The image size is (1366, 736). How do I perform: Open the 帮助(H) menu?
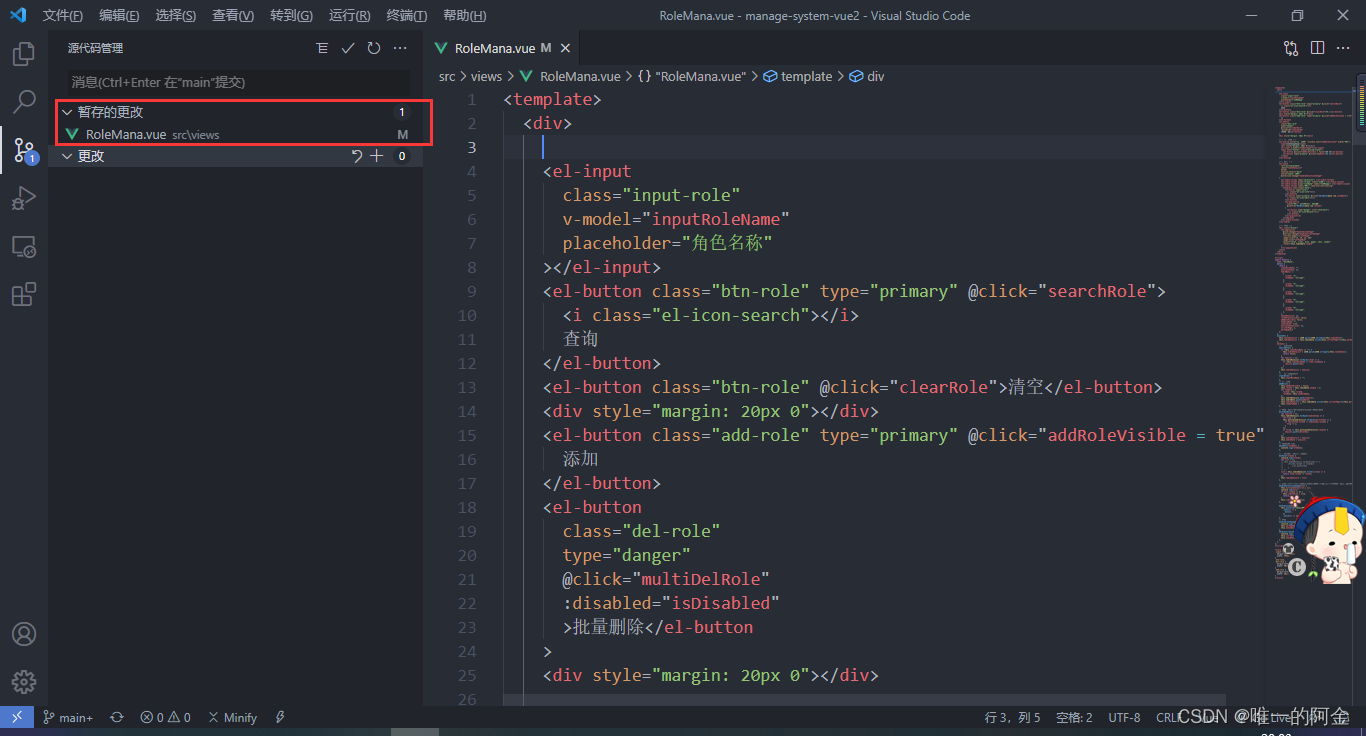click(464, 15)
